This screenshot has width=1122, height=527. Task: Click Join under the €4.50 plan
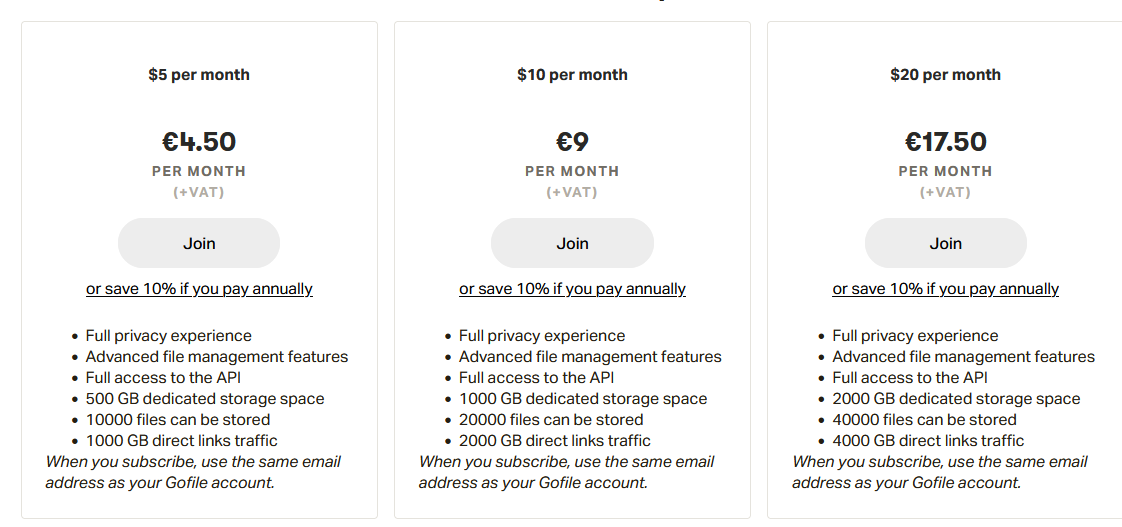click(x=199, y=243)
